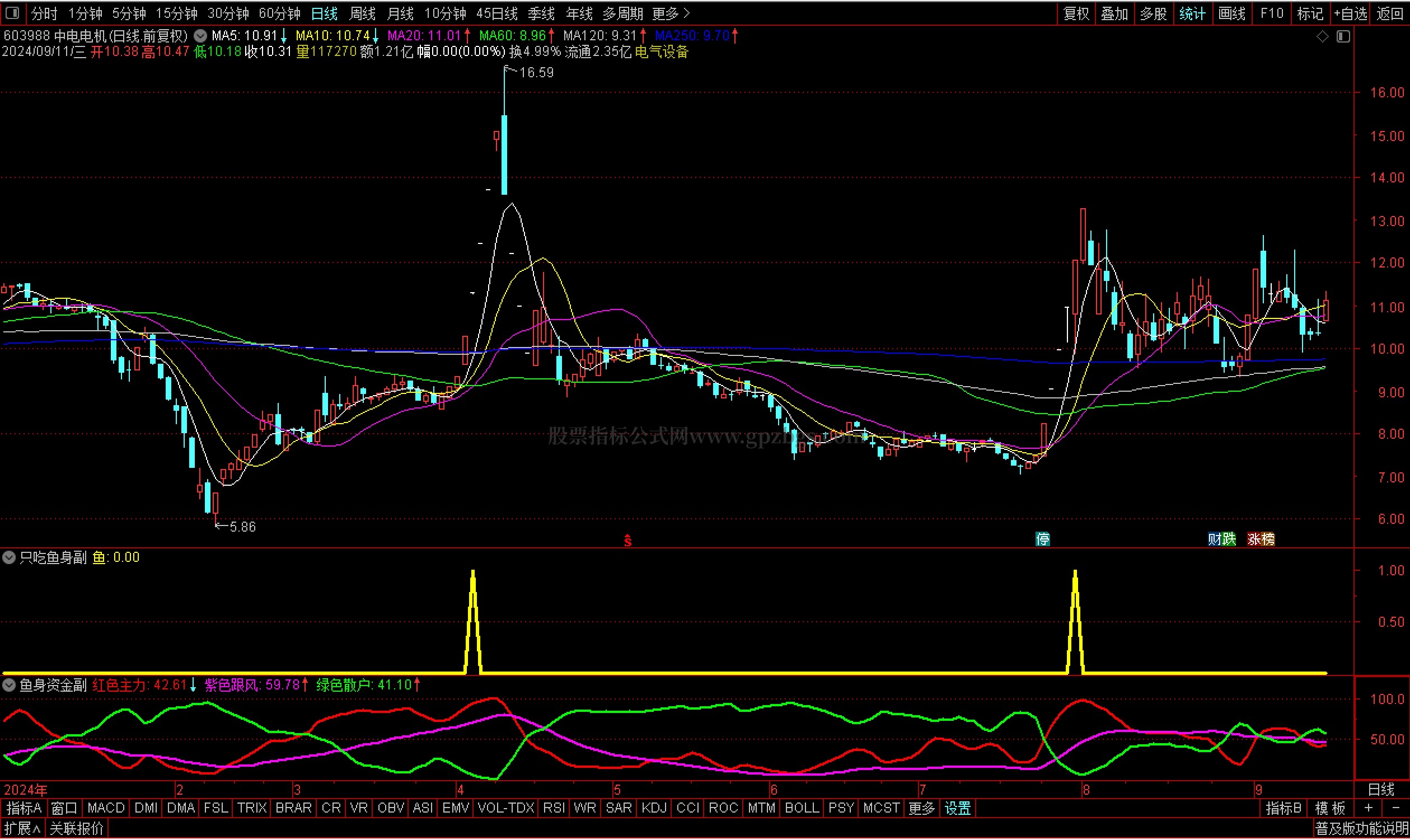Select the VOL-TDX indicator
The image size is (1410, 840).
[x=506, y=809]
